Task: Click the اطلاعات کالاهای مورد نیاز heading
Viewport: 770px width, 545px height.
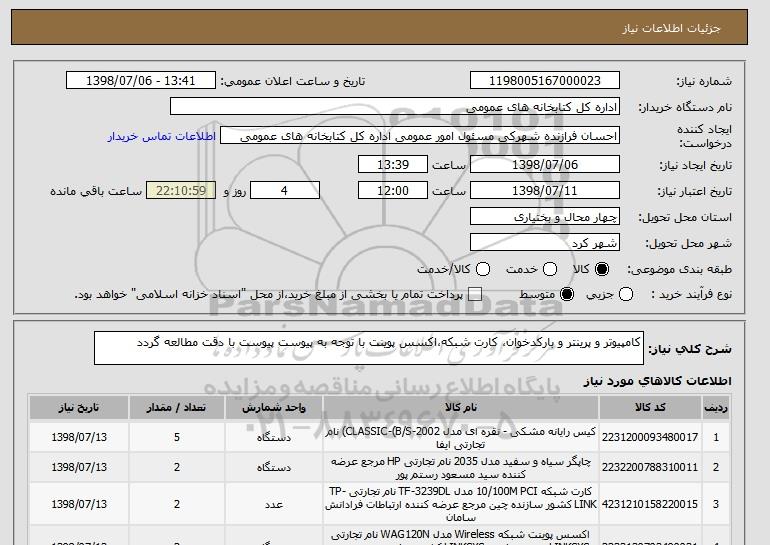Action: (x=658, y=381)
